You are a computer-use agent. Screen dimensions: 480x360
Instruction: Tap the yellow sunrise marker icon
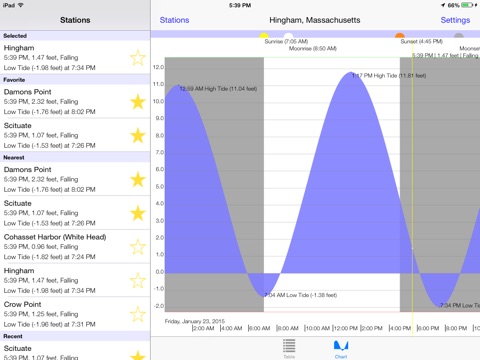point(264,35)
